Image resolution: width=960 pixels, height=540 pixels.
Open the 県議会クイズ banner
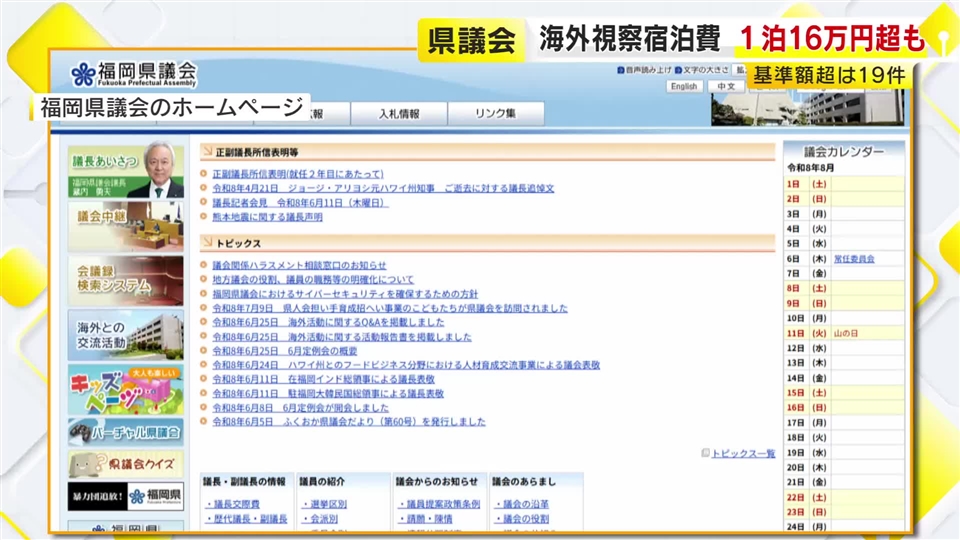click(126, 465)
